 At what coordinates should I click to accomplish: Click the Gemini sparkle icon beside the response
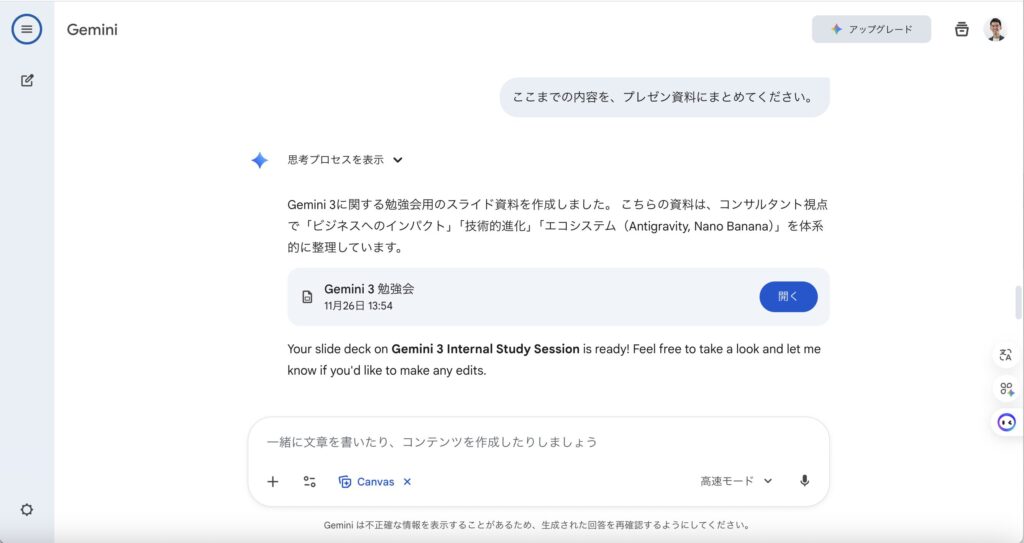[259, 160]
